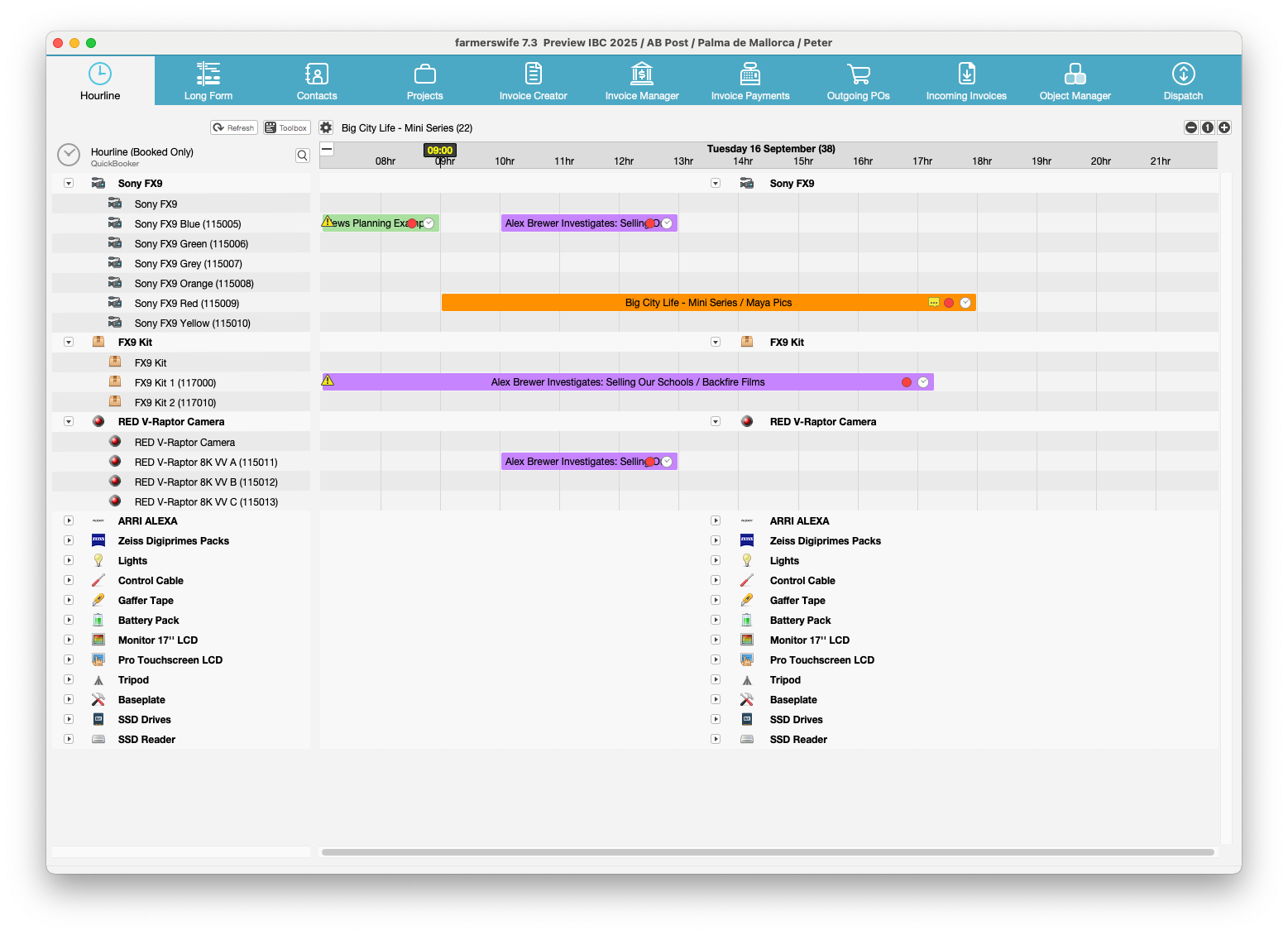Click red status dot on FX9 Kit 1 booking
This screenshot has width=1288, height=935.
pos(907,382)
